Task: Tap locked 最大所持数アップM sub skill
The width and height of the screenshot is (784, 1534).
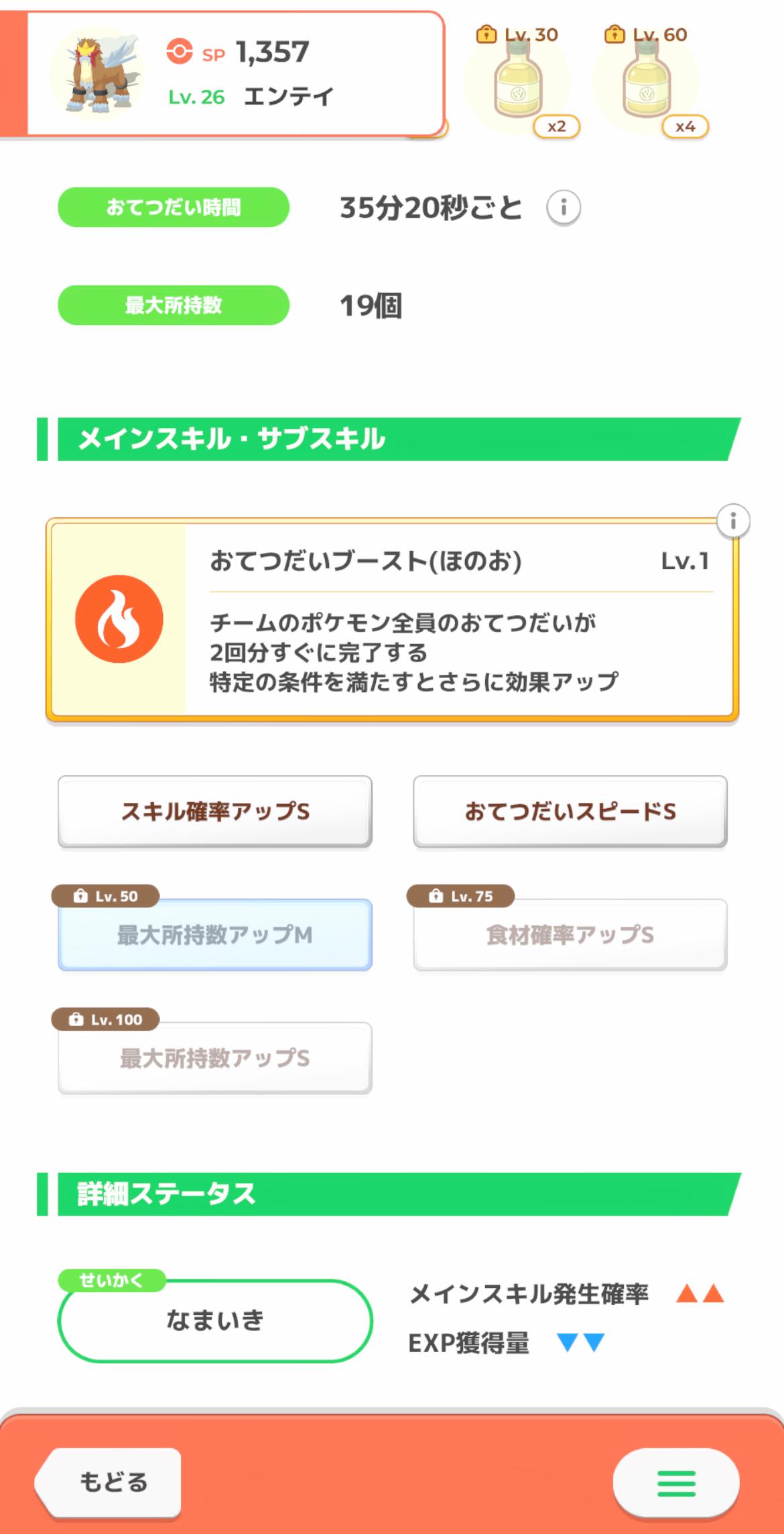Action: click(215, 935)
